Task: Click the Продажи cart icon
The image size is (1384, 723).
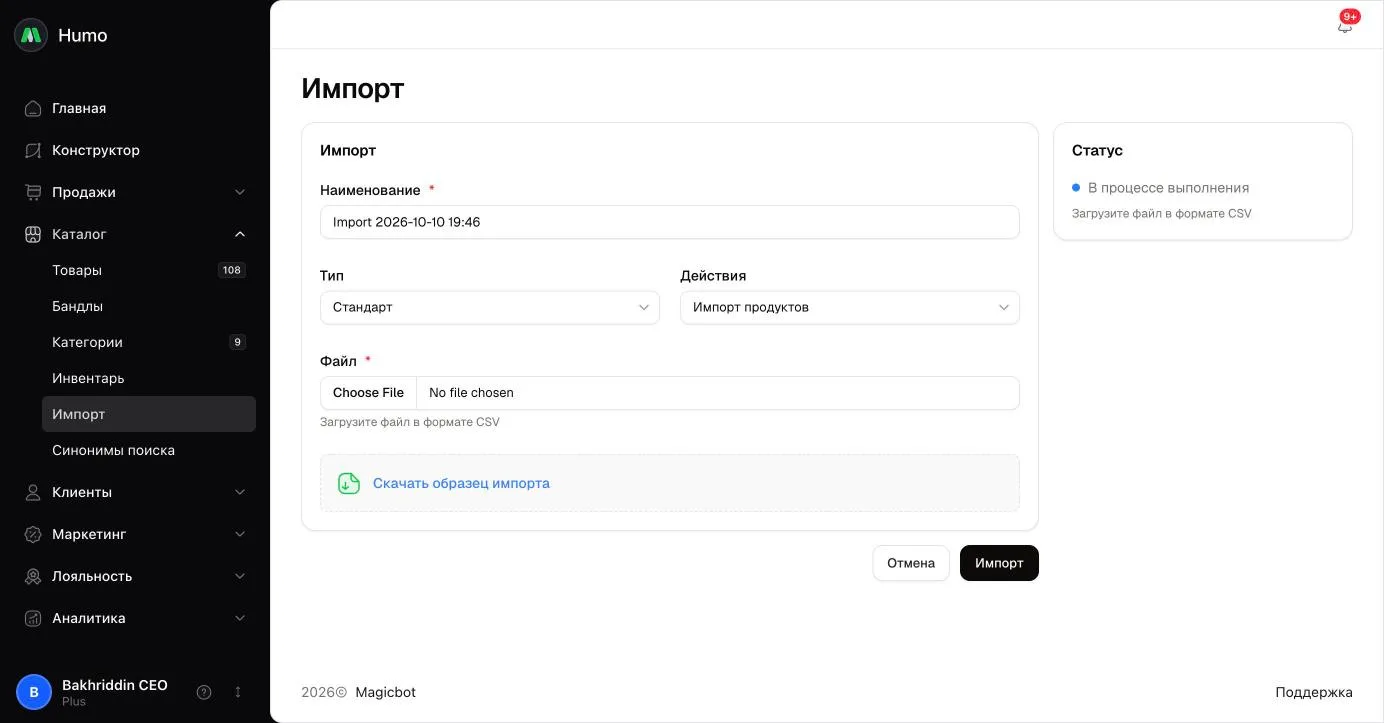Action: [x=33, y=192]
